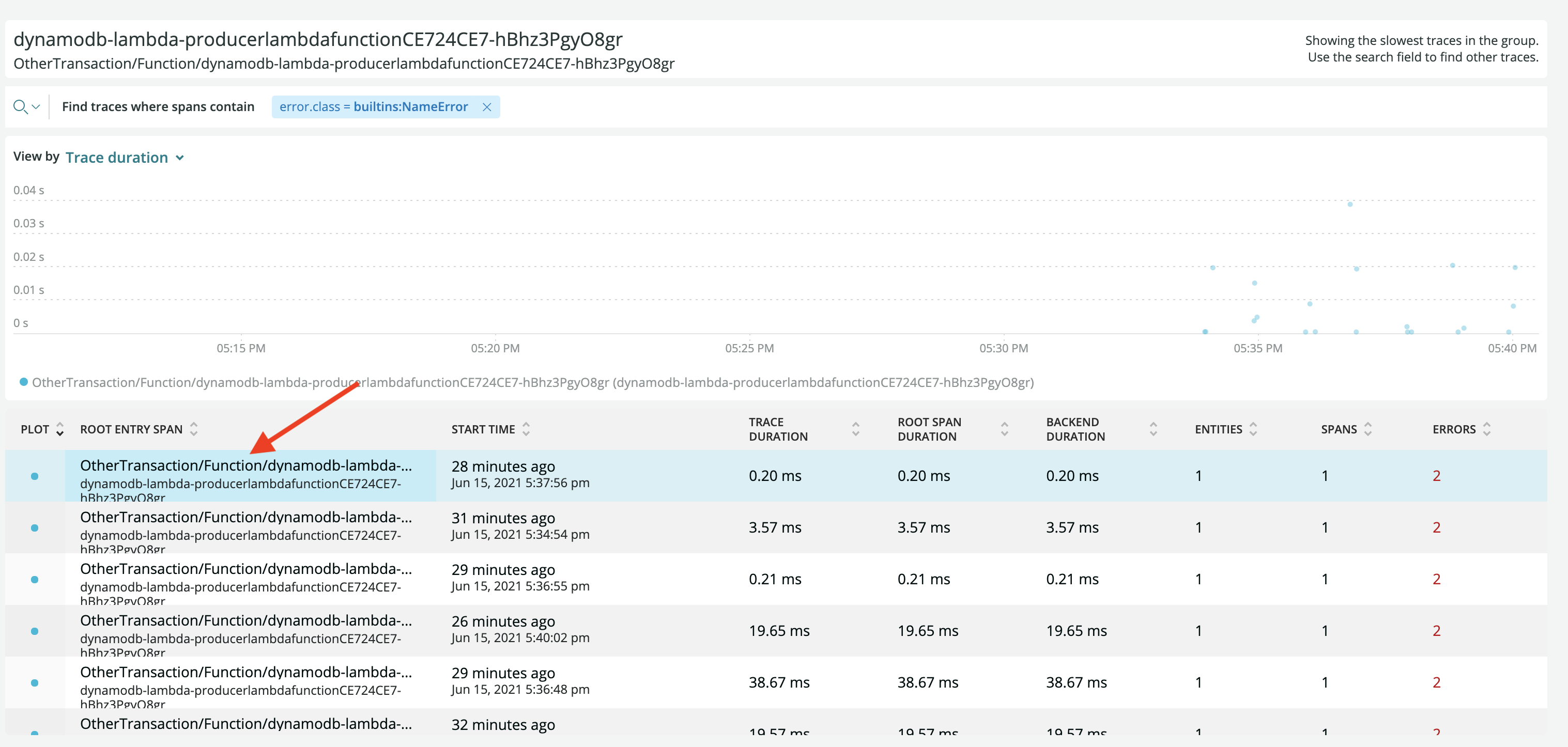1568x747 pixels.
Task: Click the errors count in 3.57 ms row
Action: pos(1437,528)
